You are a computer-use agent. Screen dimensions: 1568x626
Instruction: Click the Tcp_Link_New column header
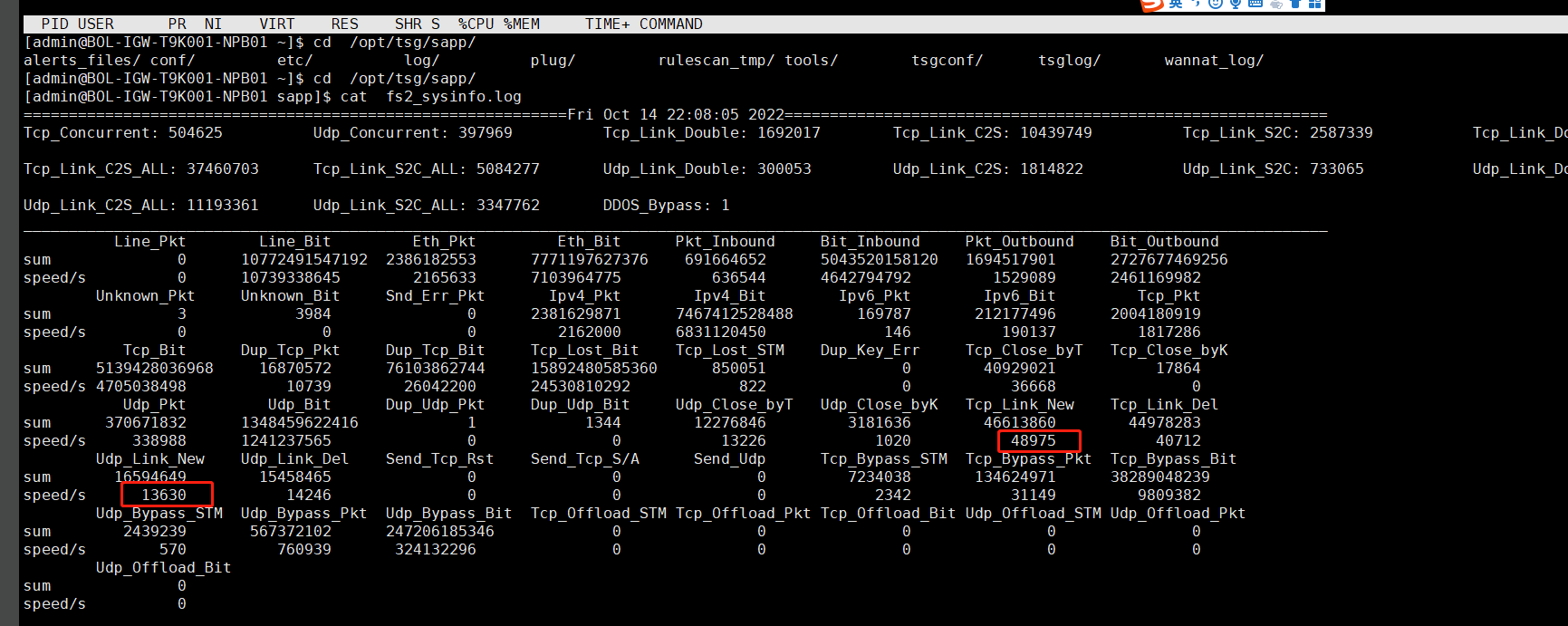(1019, 405)
